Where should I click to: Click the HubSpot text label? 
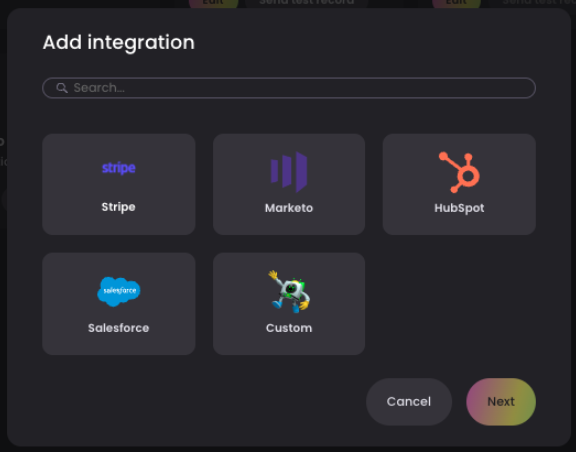click(x=459, y=208)
